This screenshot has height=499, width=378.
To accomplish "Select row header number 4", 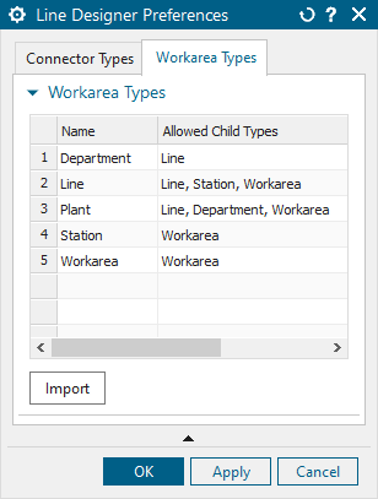I will [x=44, y=234].
